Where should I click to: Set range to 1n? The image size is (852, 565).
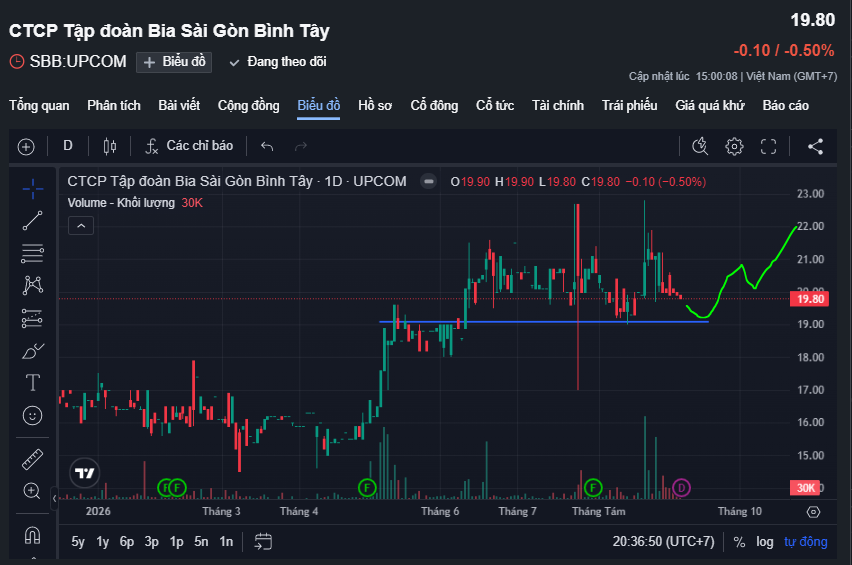tap(226, 542)
